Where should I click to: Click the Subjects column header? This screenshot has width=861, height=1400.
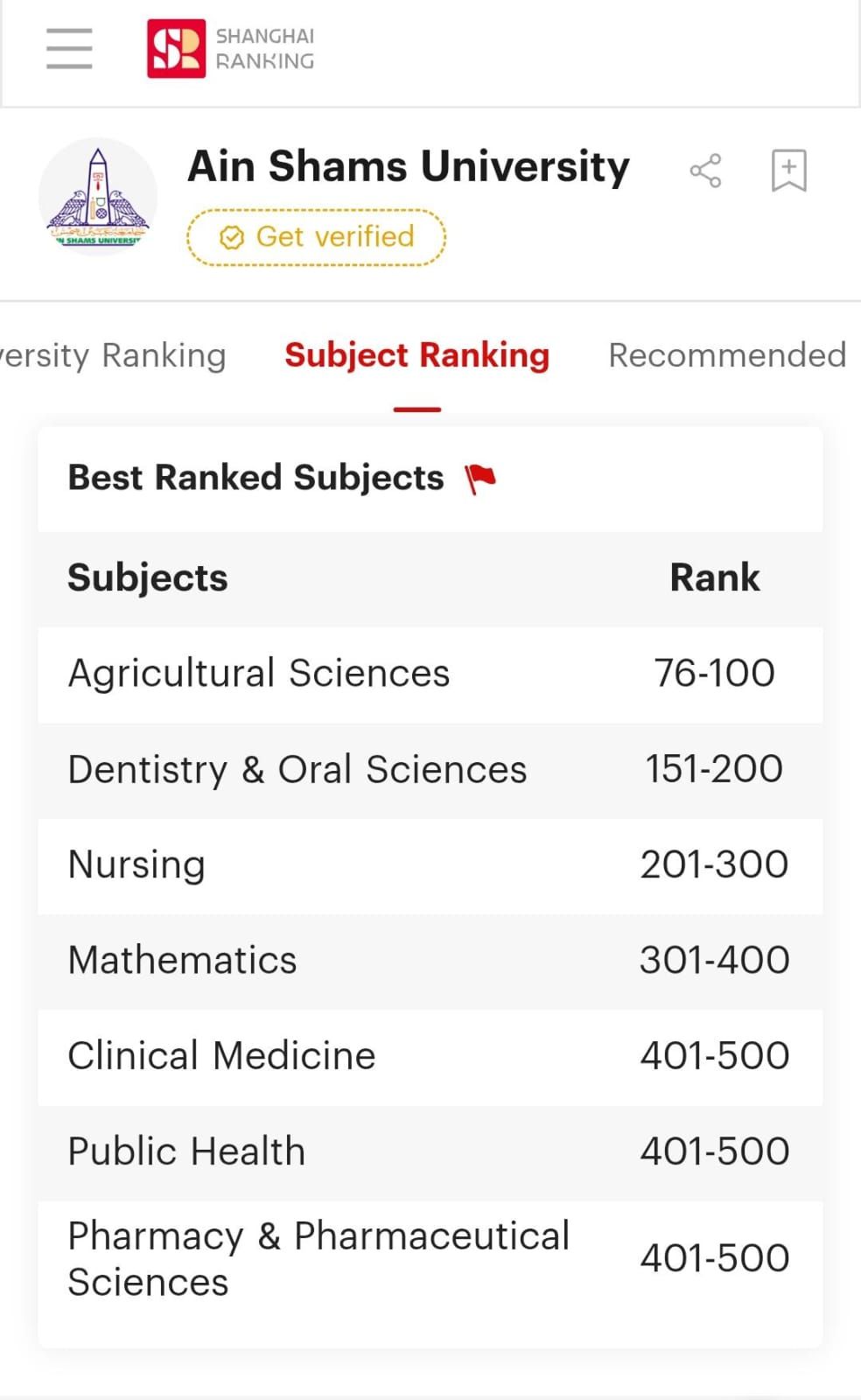[x=148, y=577]
